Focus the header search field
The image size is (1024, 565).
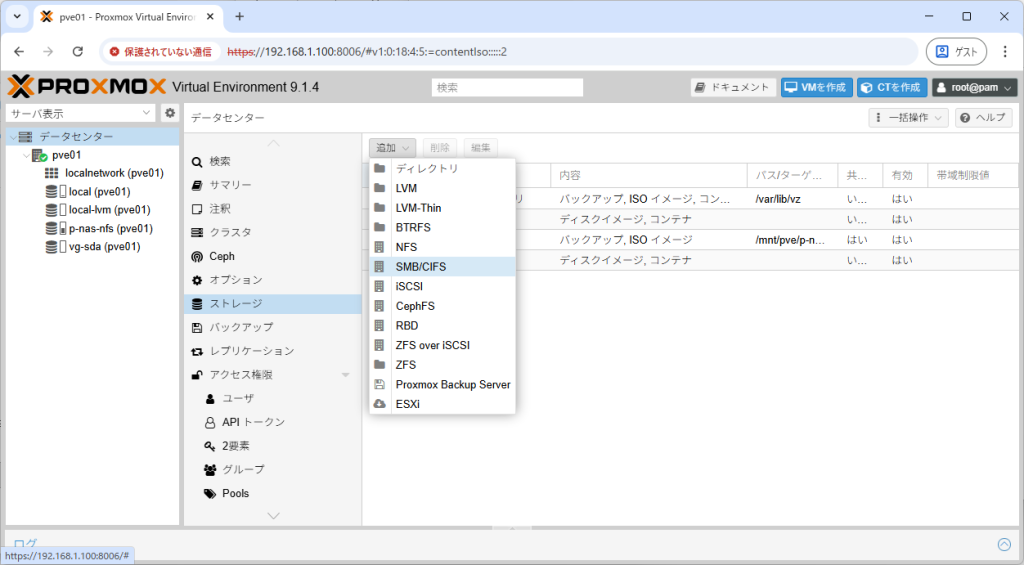click(507, 87)
